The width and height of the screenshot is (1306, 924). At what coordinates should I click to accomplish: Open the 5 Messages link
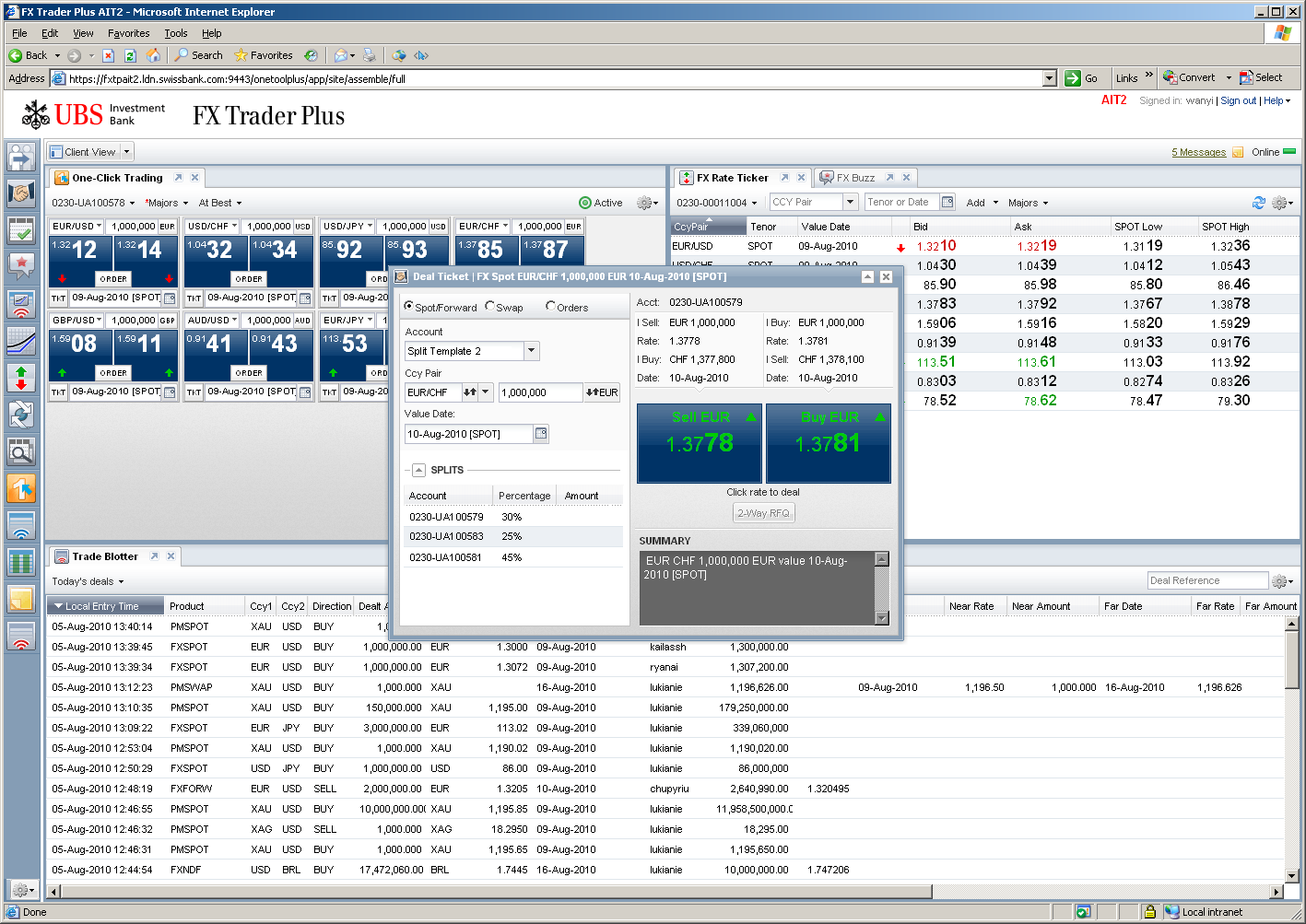[1198, 153]
